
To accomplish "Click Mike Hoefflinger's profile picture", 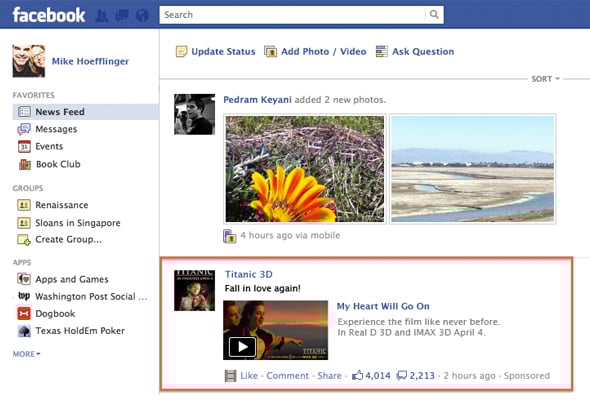I will pyautogui.click(x=29, y=61).
